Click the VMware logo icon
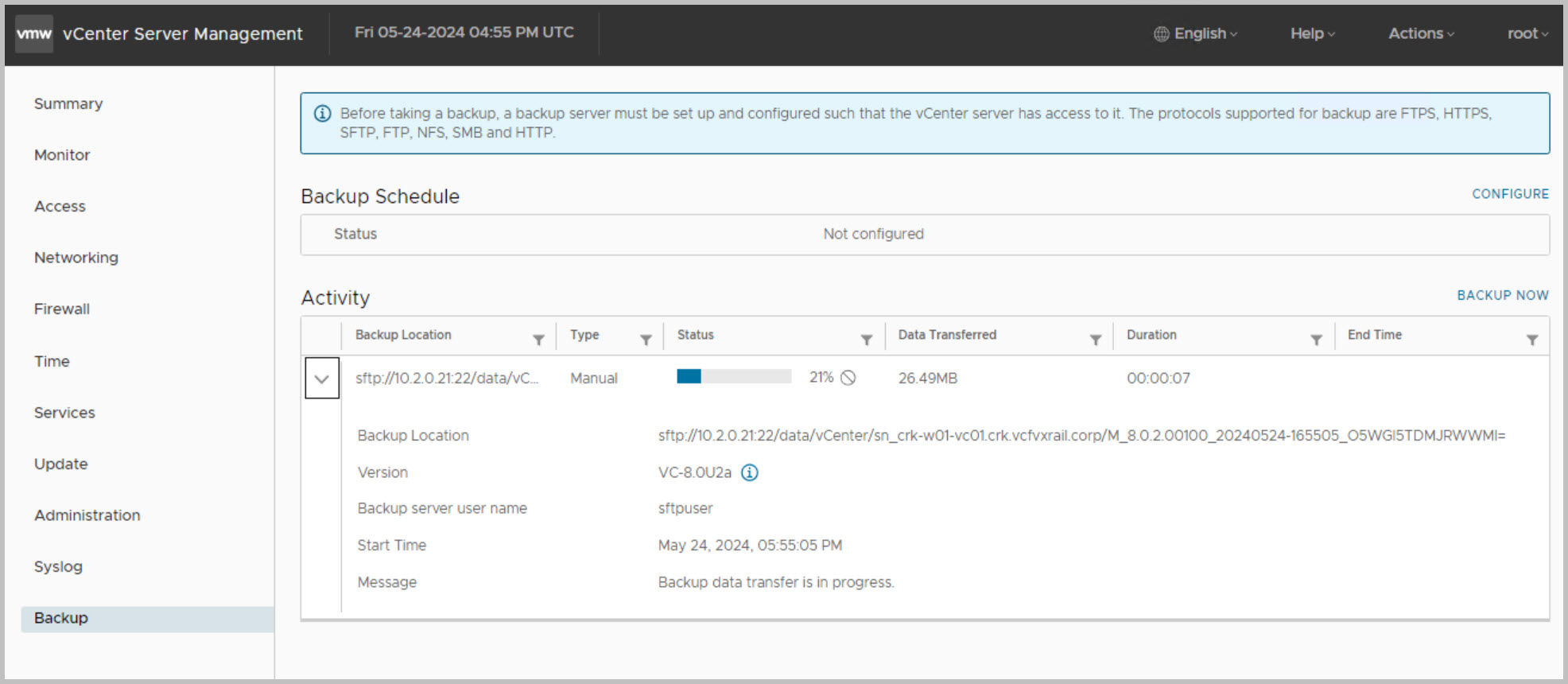This screenshot has height=684, width=1568. pos(34,33)
